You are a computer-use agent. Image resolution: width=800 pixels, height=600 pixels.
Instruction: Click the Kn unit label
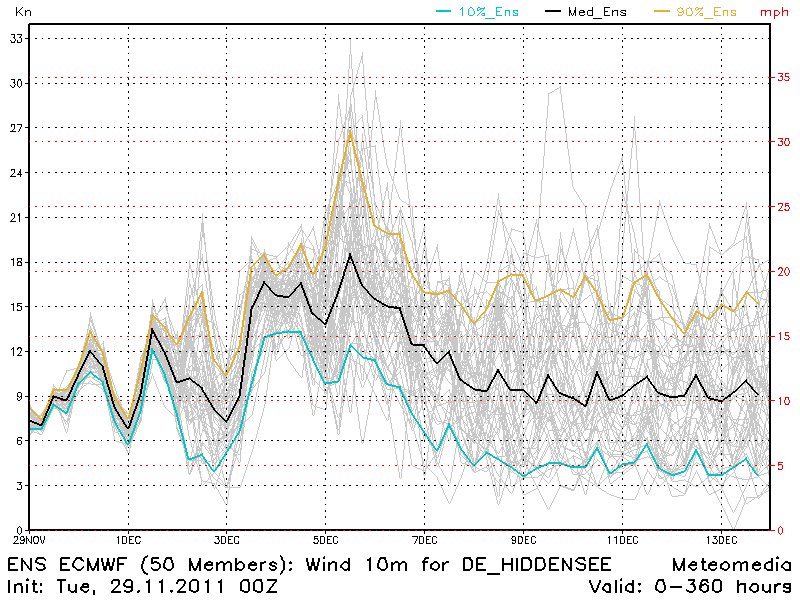[x=23, y=11]
